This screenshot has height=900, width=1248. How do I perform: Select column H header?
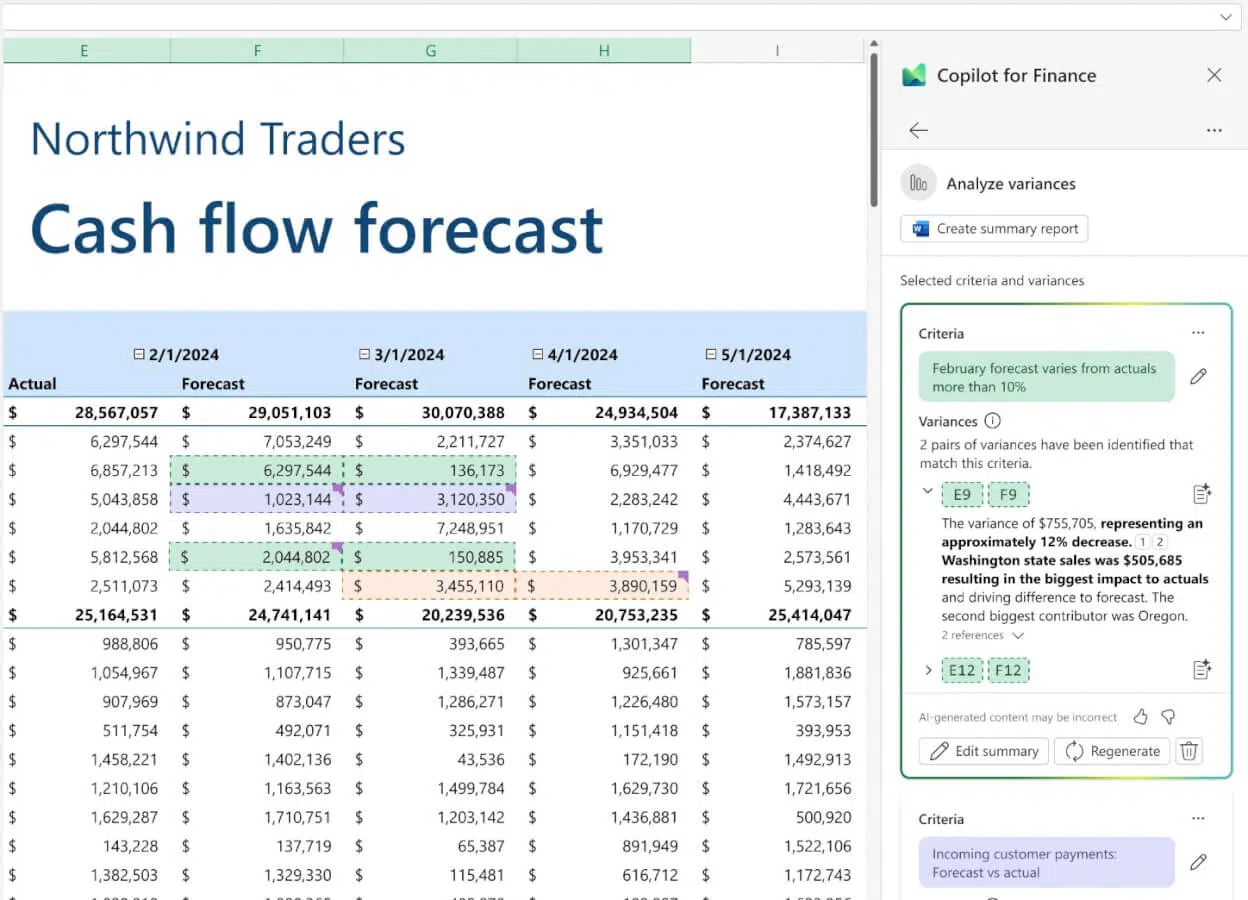(x=604, y=50)
